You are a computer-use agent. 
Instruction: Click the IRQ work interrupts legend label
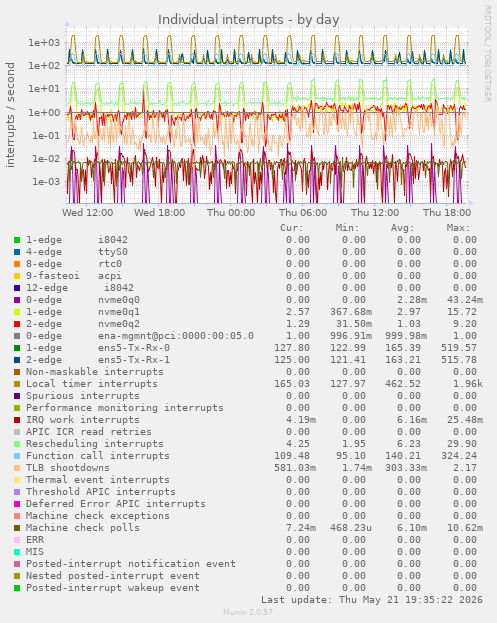(x=83, y=420)
